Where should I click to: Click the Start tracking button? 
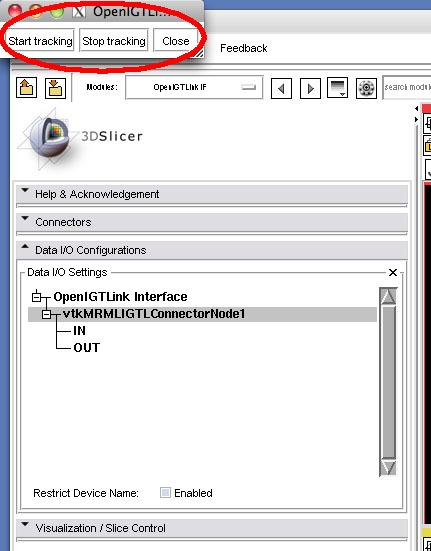pyautogui.click(x=40, y=41)
